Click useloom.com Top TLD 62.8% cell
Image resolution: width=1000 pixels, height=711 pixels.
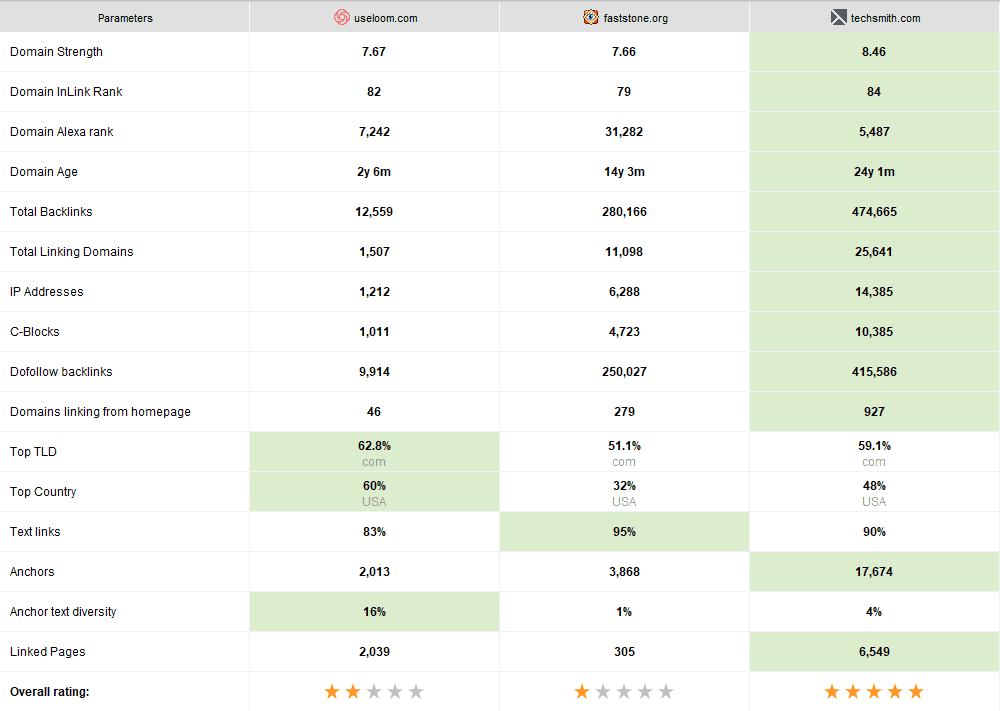click(x=374, y=451)
